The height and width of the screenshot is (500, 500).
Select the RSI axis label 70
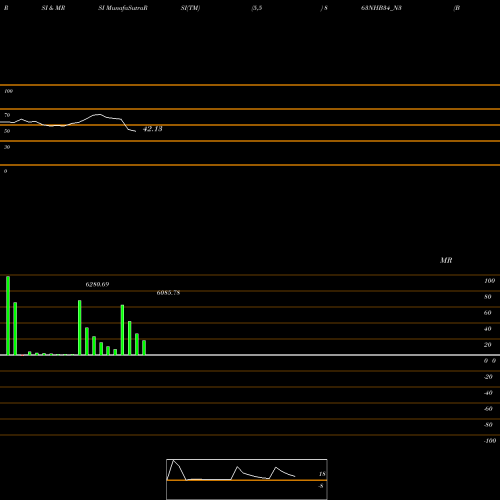[x=7, y=115]
